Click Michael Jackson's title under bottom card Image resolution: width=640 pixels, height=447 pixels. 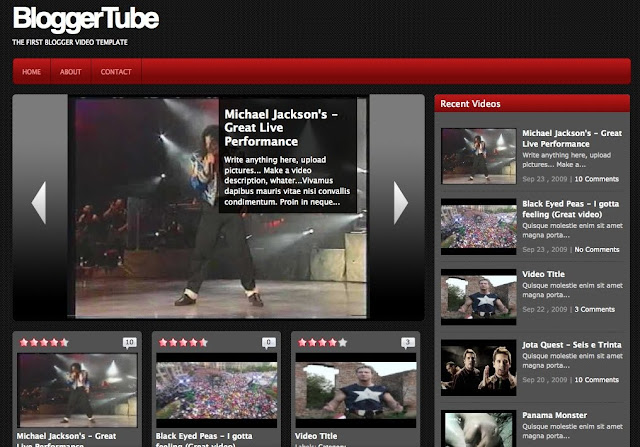coord(66,439)
